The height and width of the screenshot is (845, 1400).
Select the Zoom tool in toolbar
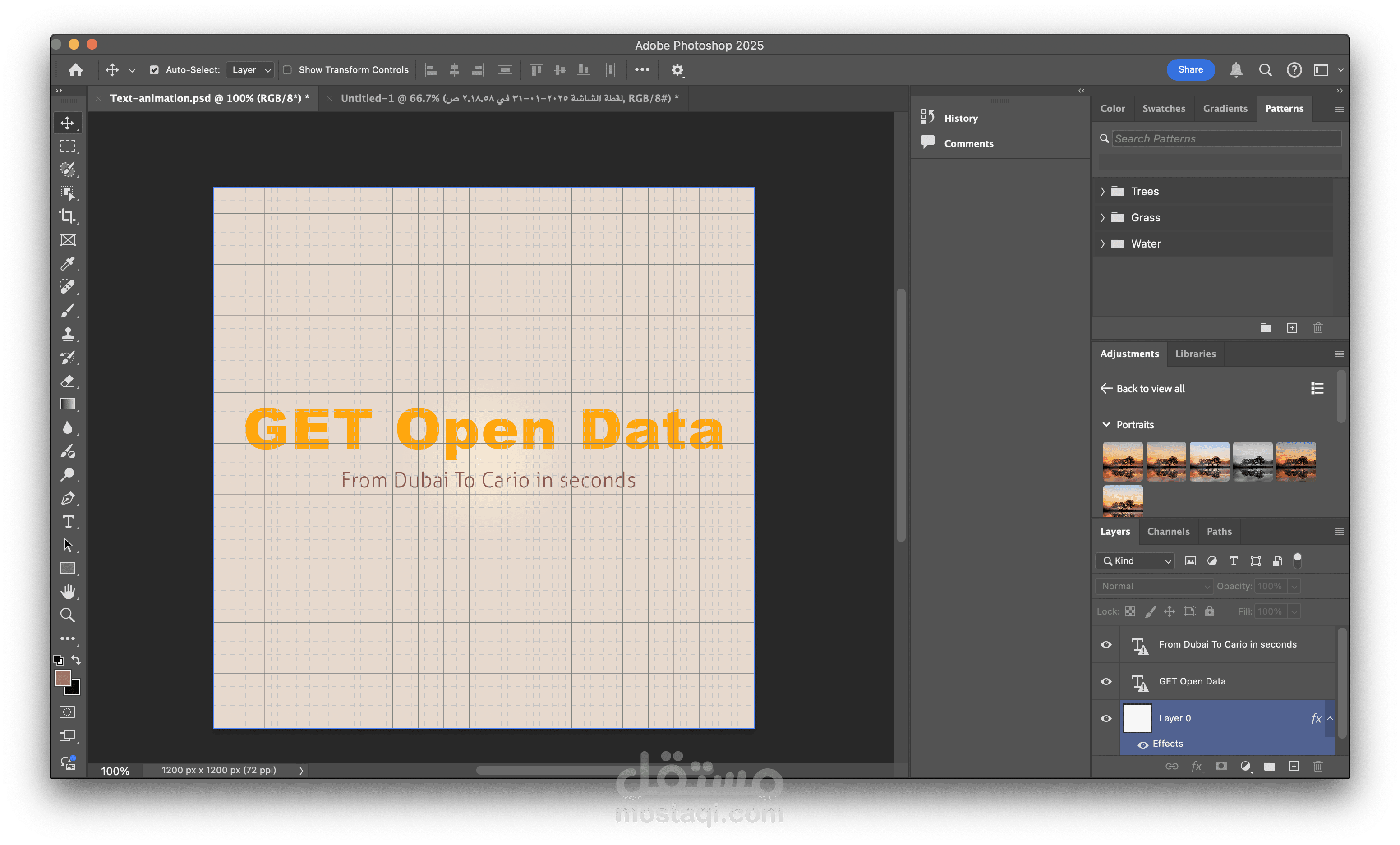point(67,615)
